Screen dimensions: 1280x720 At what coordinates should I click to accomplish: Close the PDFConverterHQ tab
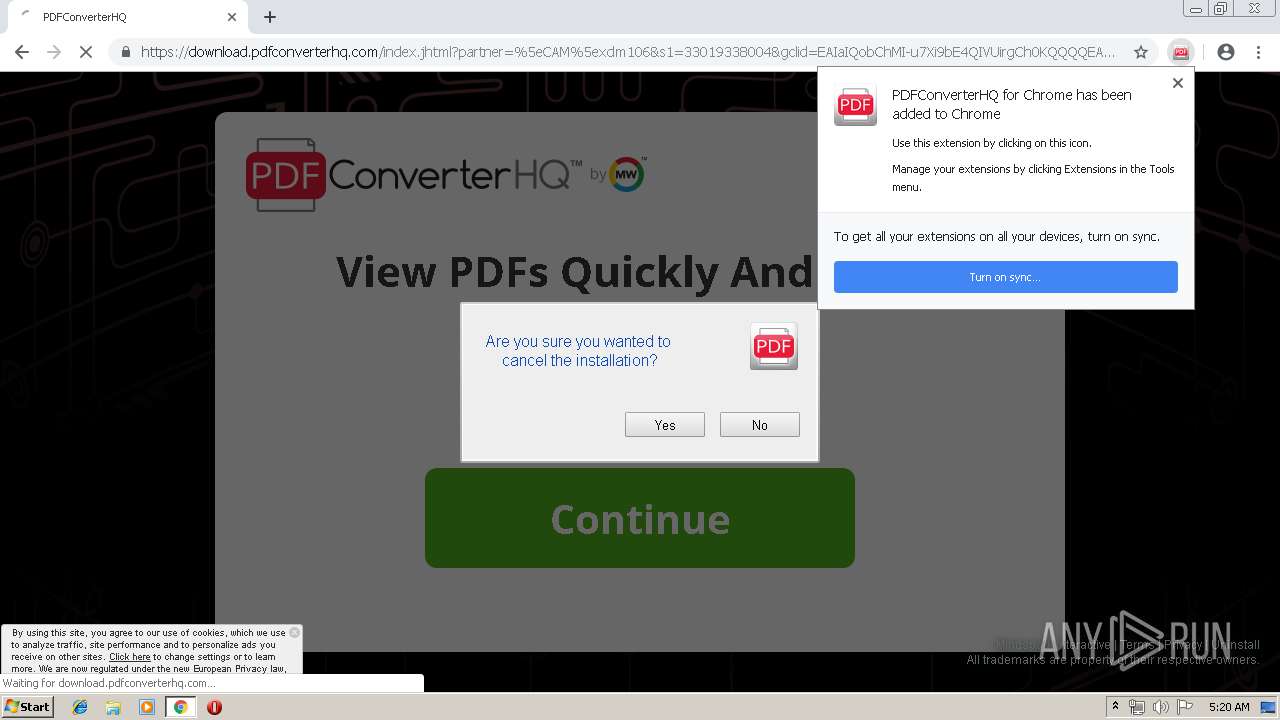(232, 17)
